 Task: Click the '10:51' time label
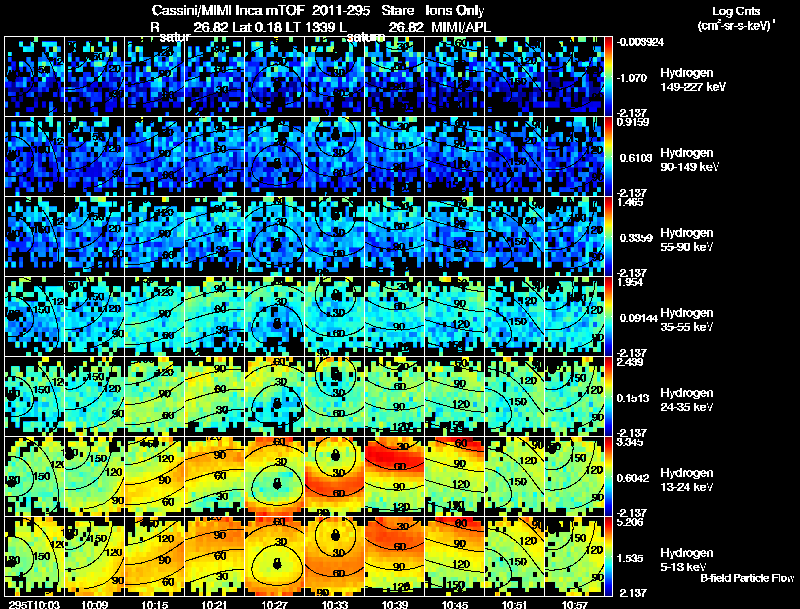(x=515, y=604)
